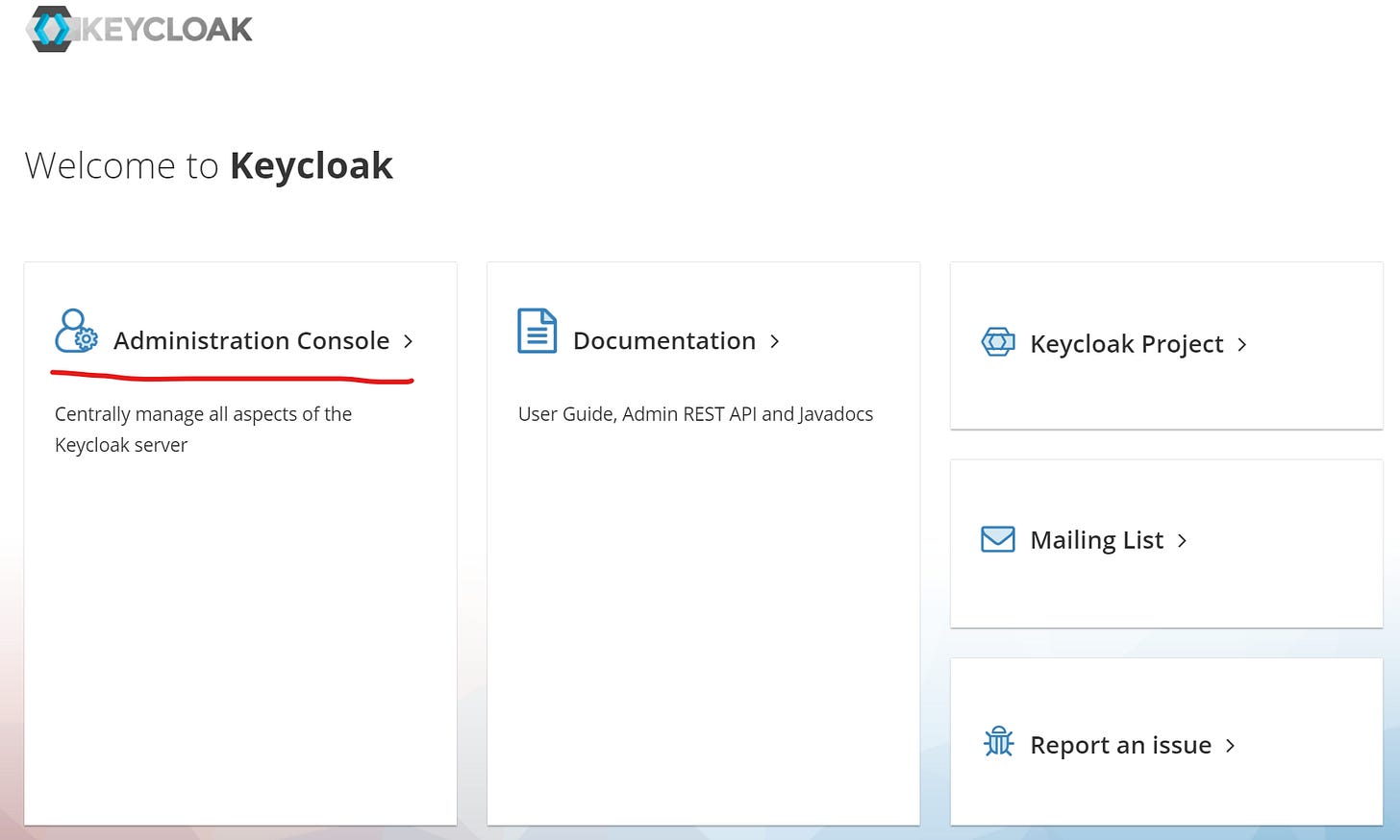The image size is (1400, 840).
Task: Click the Keycloak logo in the header
Action: 137,28
